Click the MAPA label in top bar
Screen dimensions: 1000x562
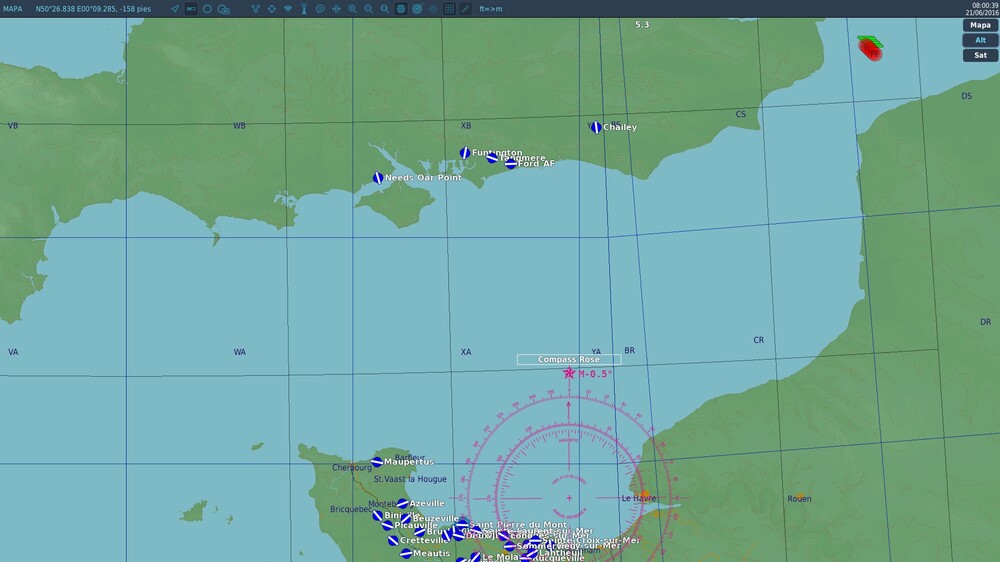13,9
